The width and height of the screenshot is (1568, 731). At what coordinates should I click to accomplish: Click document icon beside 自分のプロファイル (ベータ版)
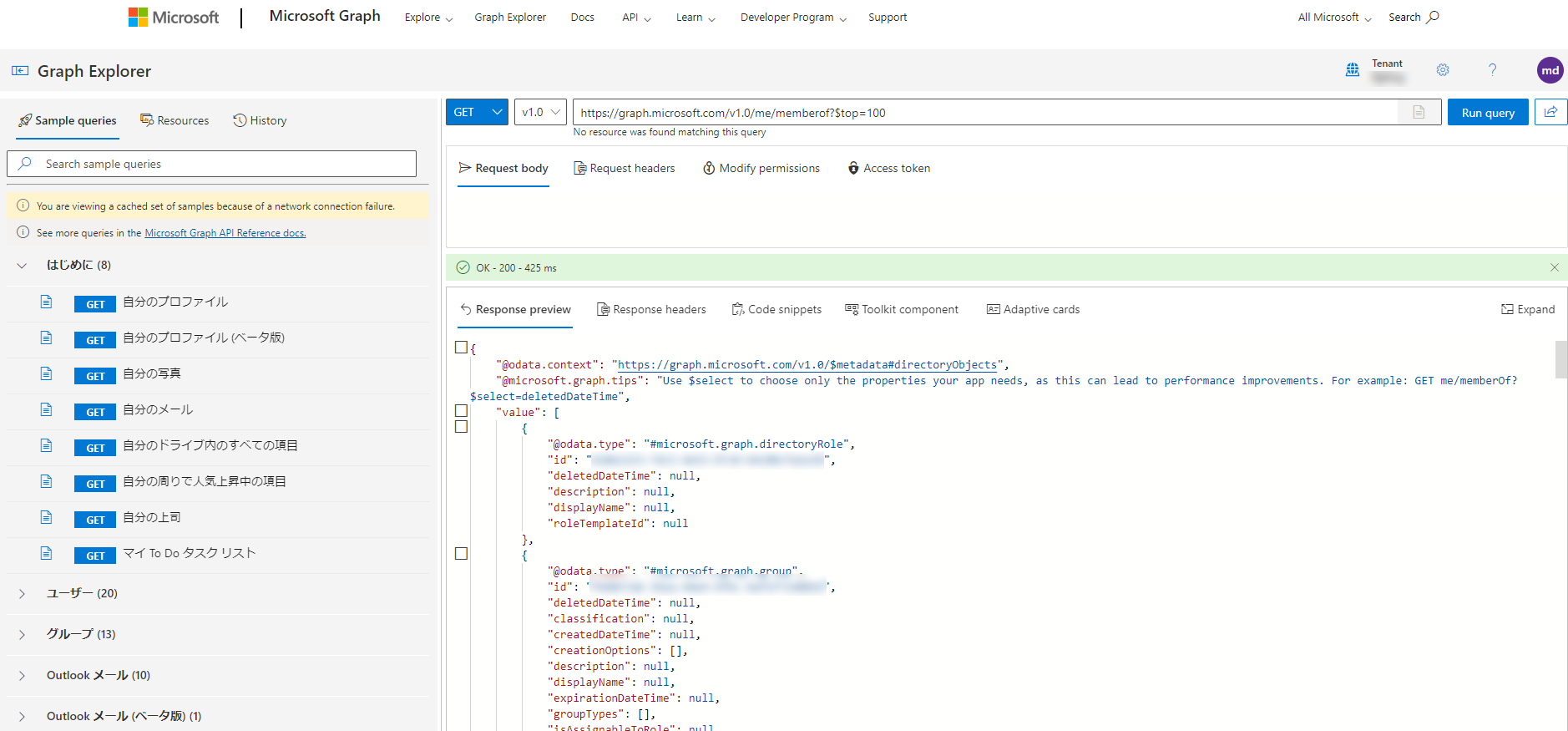(47, 338)
